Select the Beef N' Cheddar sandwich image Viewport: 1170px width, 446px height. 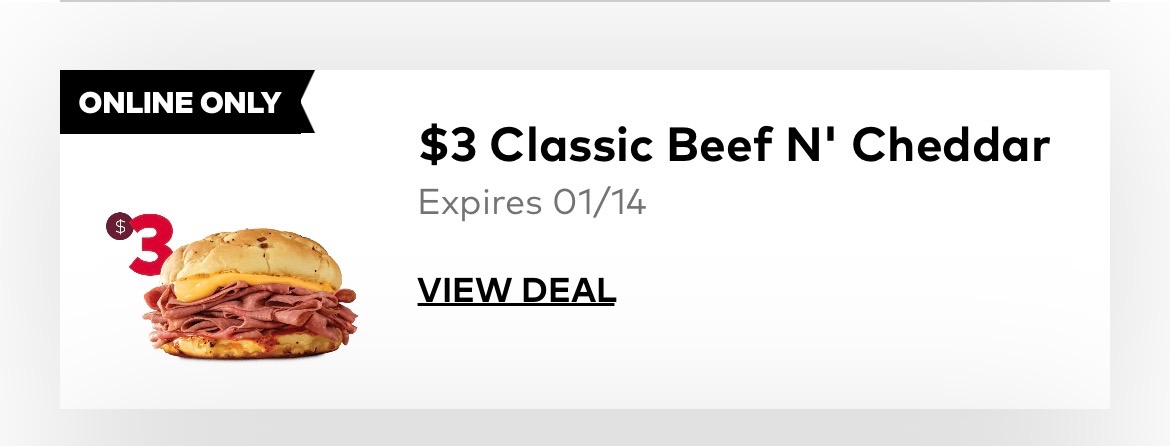pyautogui.click(x=250, y=293)
